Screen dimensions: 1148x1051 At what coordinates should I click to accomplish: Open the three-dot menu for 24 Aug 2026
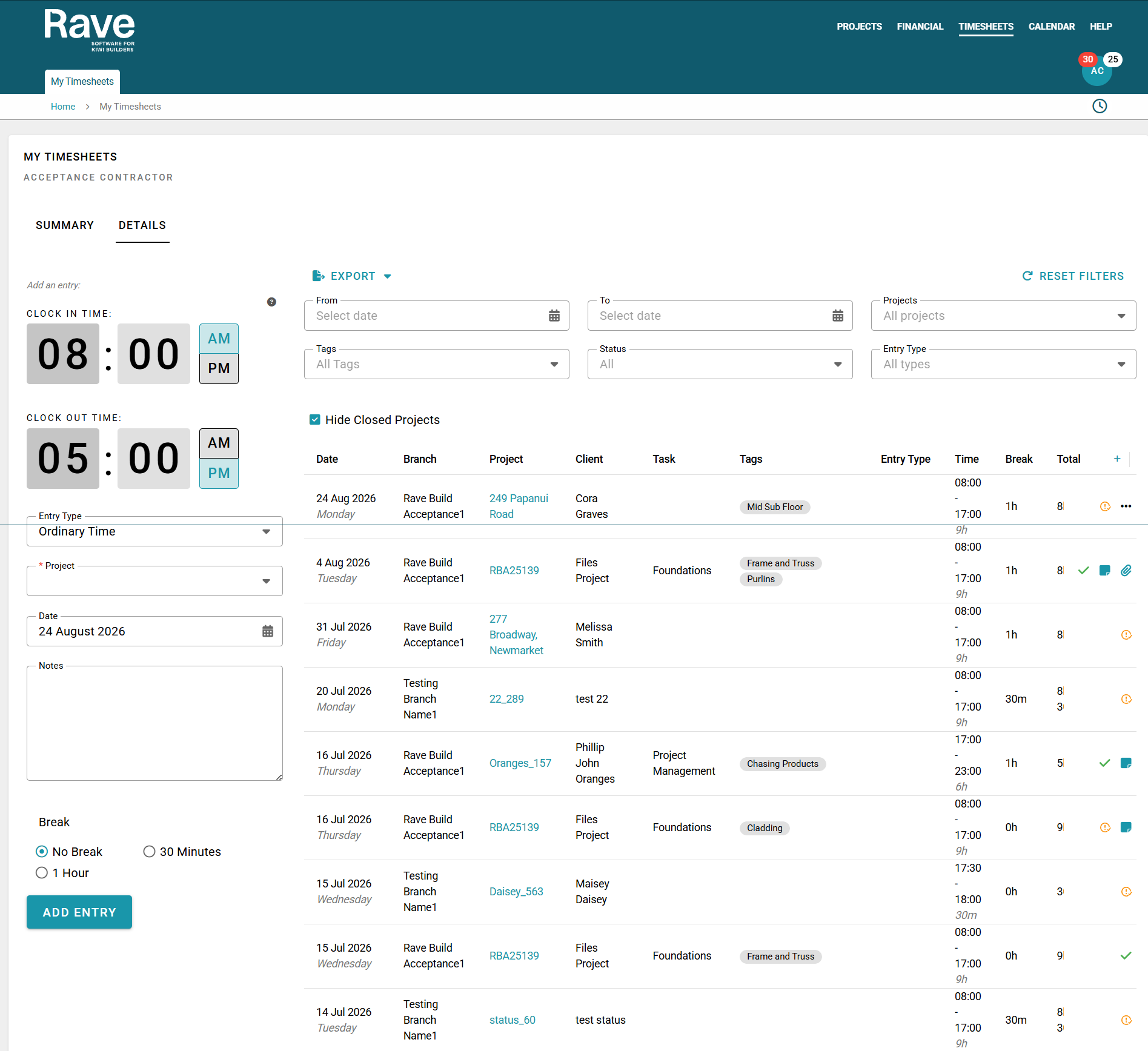pyautogui.click(x=1126, y=506)
